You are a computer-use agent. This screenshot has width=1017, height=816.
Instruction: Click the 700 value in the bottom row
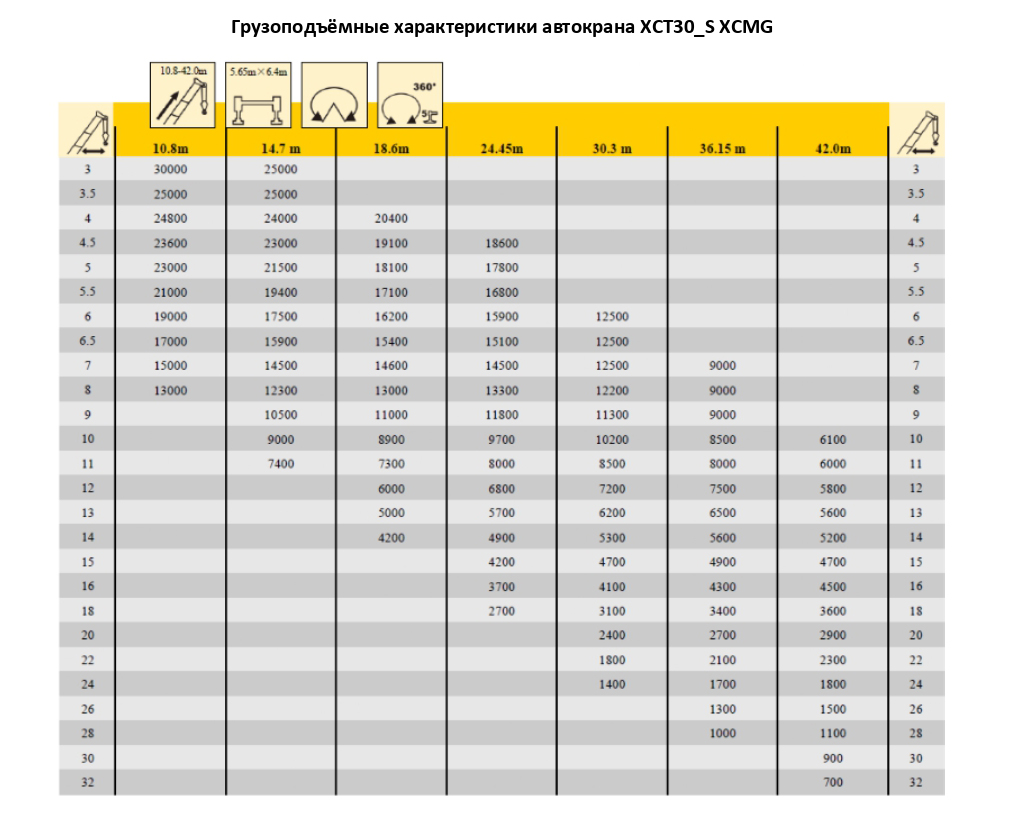point(832,783)
